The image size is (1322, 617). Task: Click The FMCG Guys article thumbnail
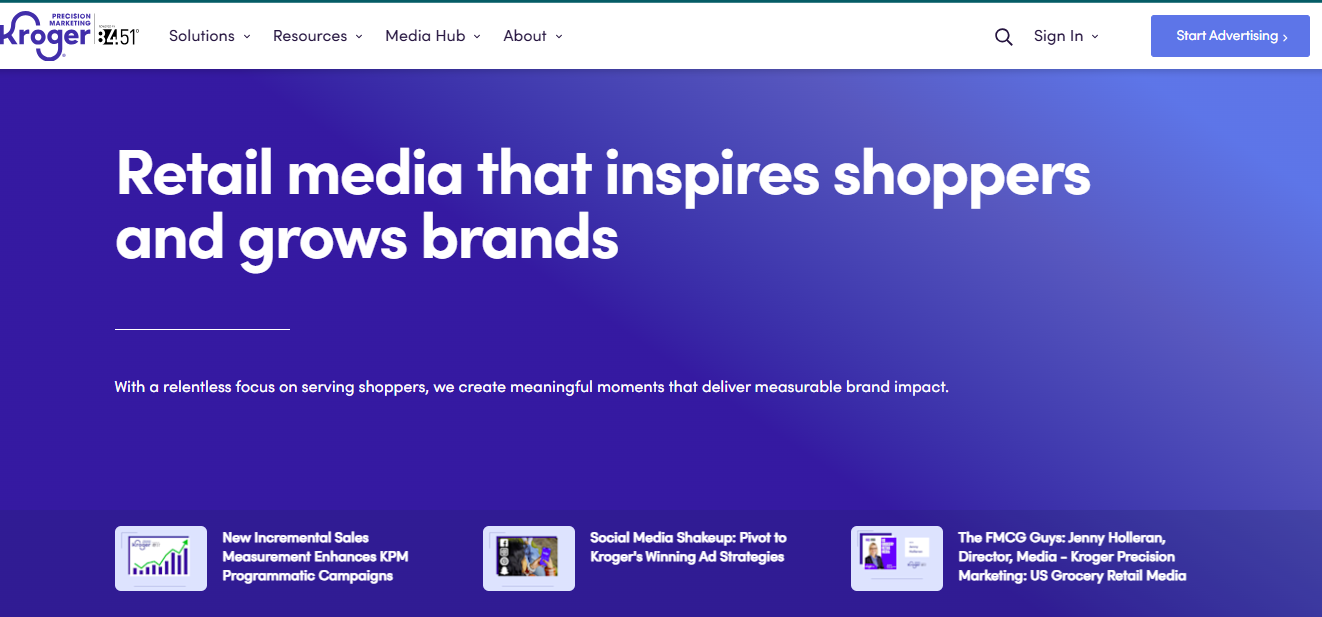(x=897, y=558)
